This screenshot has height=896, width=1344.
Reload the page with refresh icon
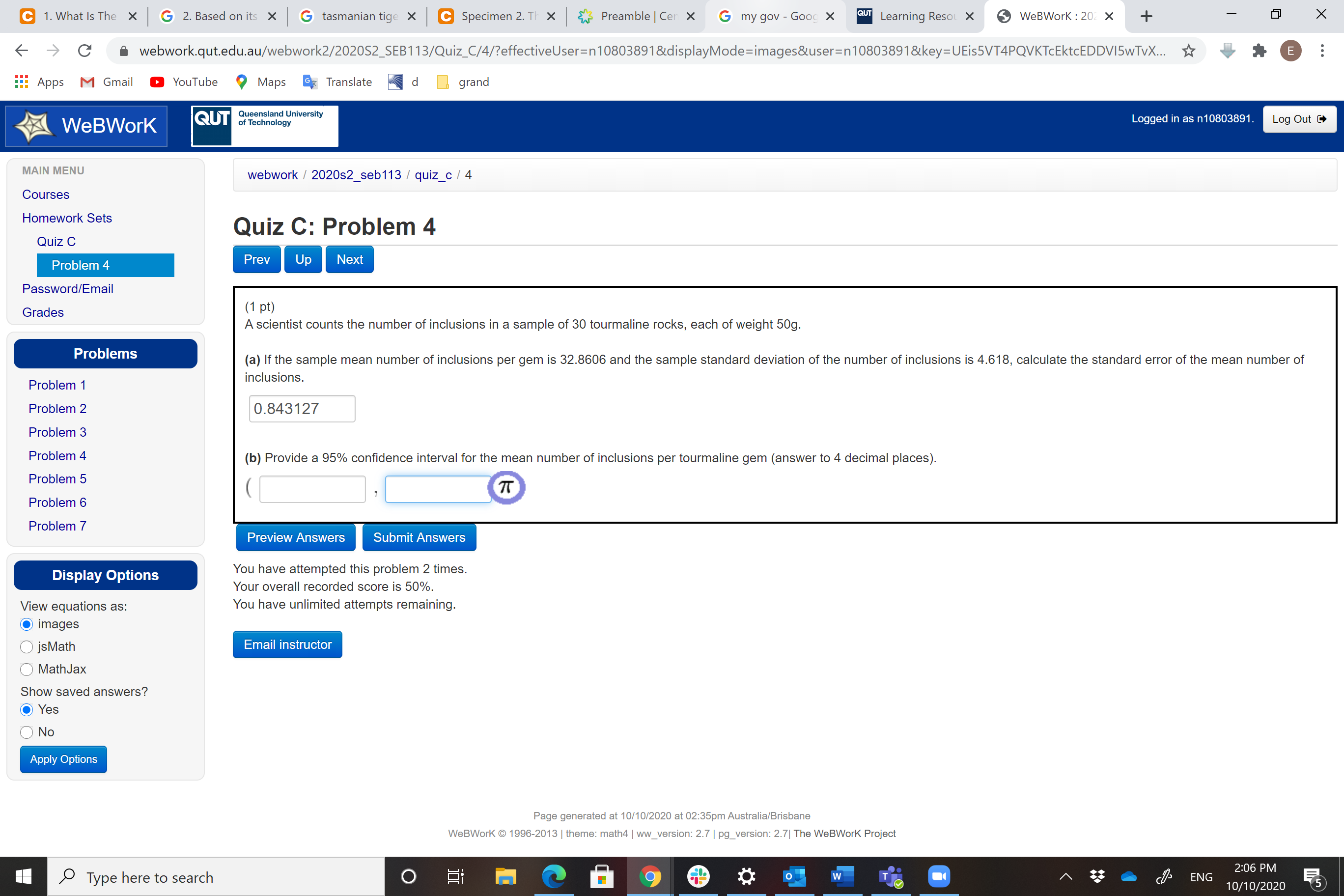pos(84,51)
